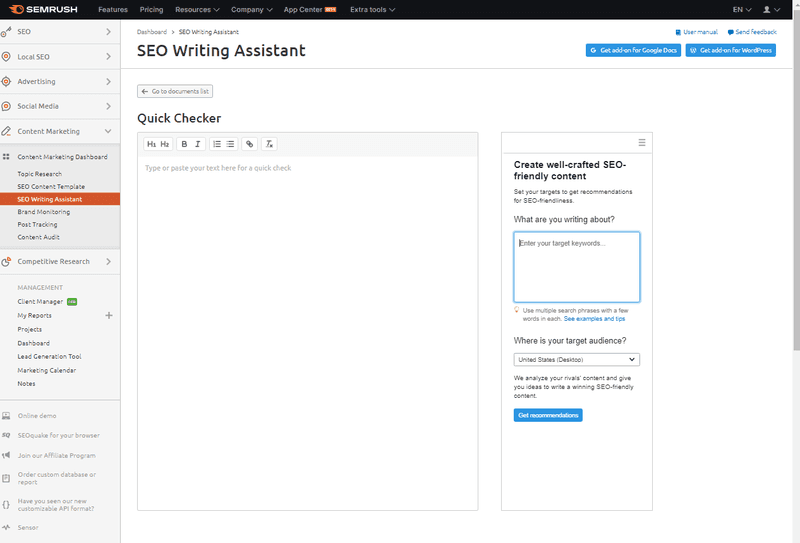
Task: Toggle italic formatting in editor
Action: 197,144
